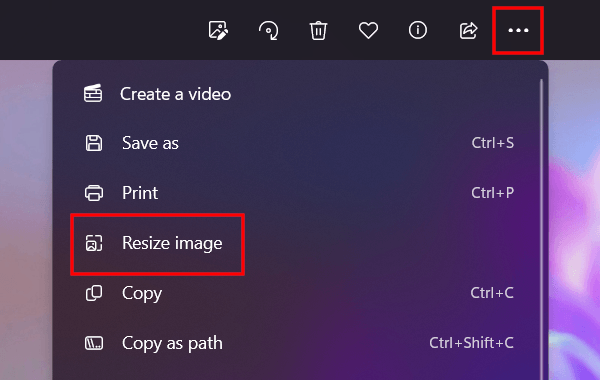Show file info with the info icon
The width and height of the screenshot is (600, 380).
pyautogui.click(x=417, y=30)
